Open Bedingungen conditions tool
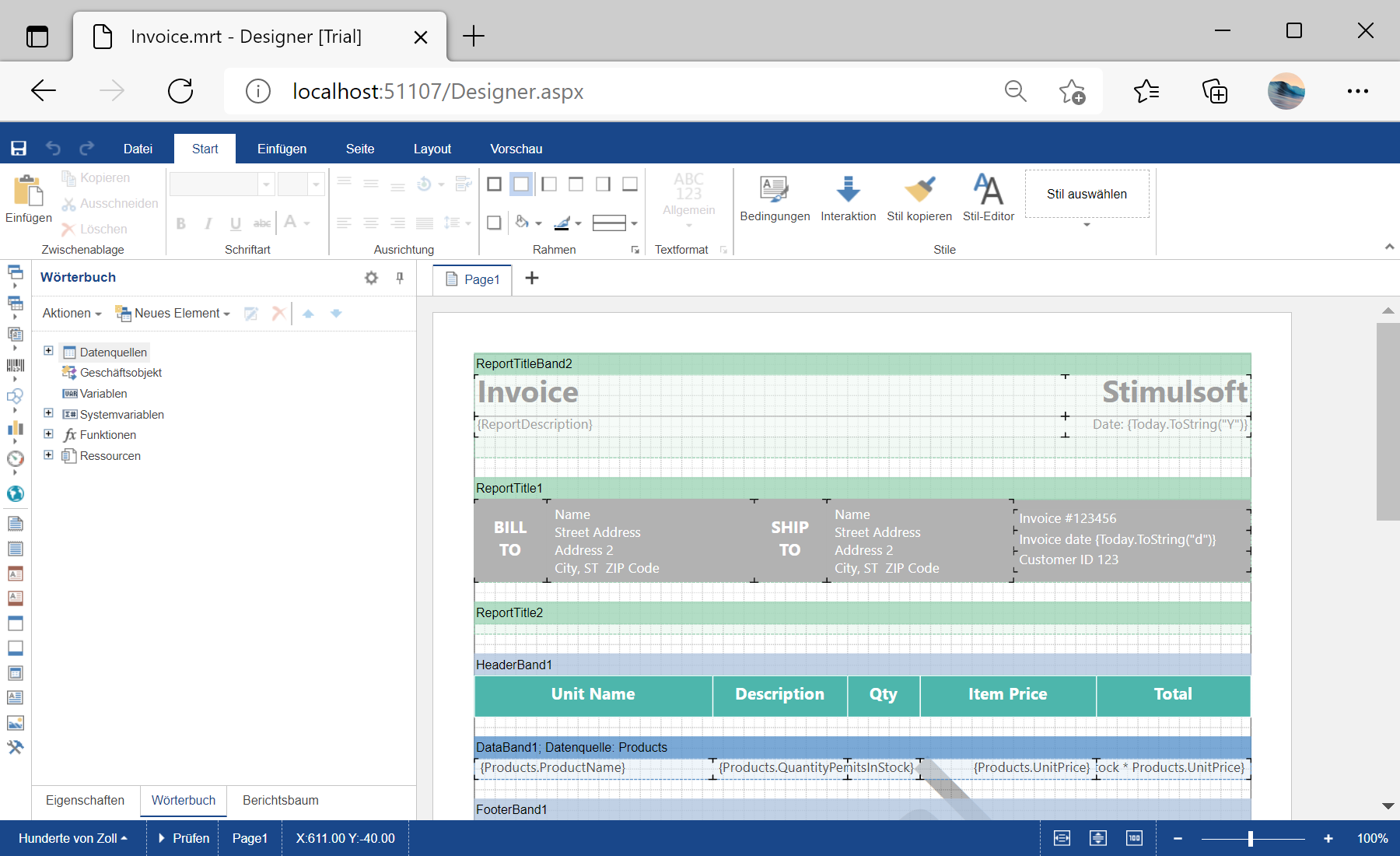Viewport: 1400px width, 856px height. coord(775,199)
